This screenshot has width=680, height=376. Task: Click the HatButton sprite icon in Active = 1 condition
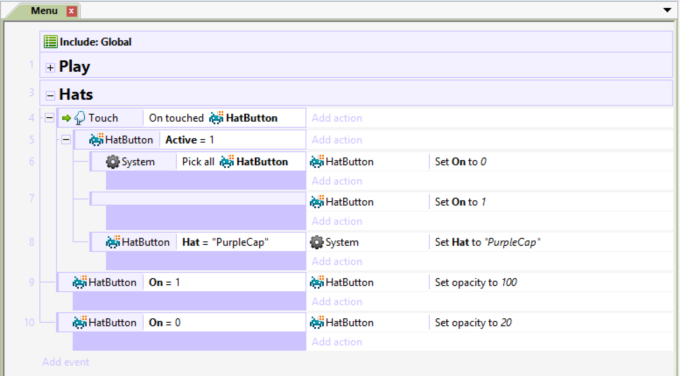96,140
